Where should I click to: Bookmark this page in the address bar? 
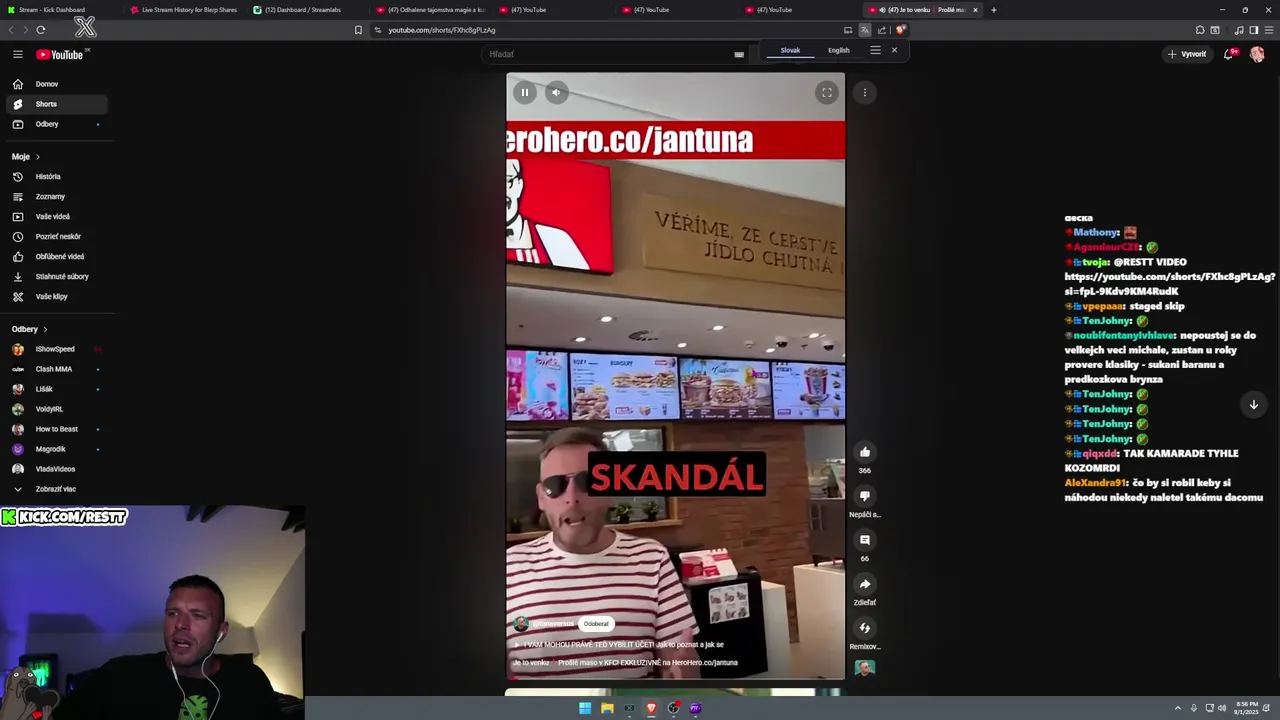358,30
